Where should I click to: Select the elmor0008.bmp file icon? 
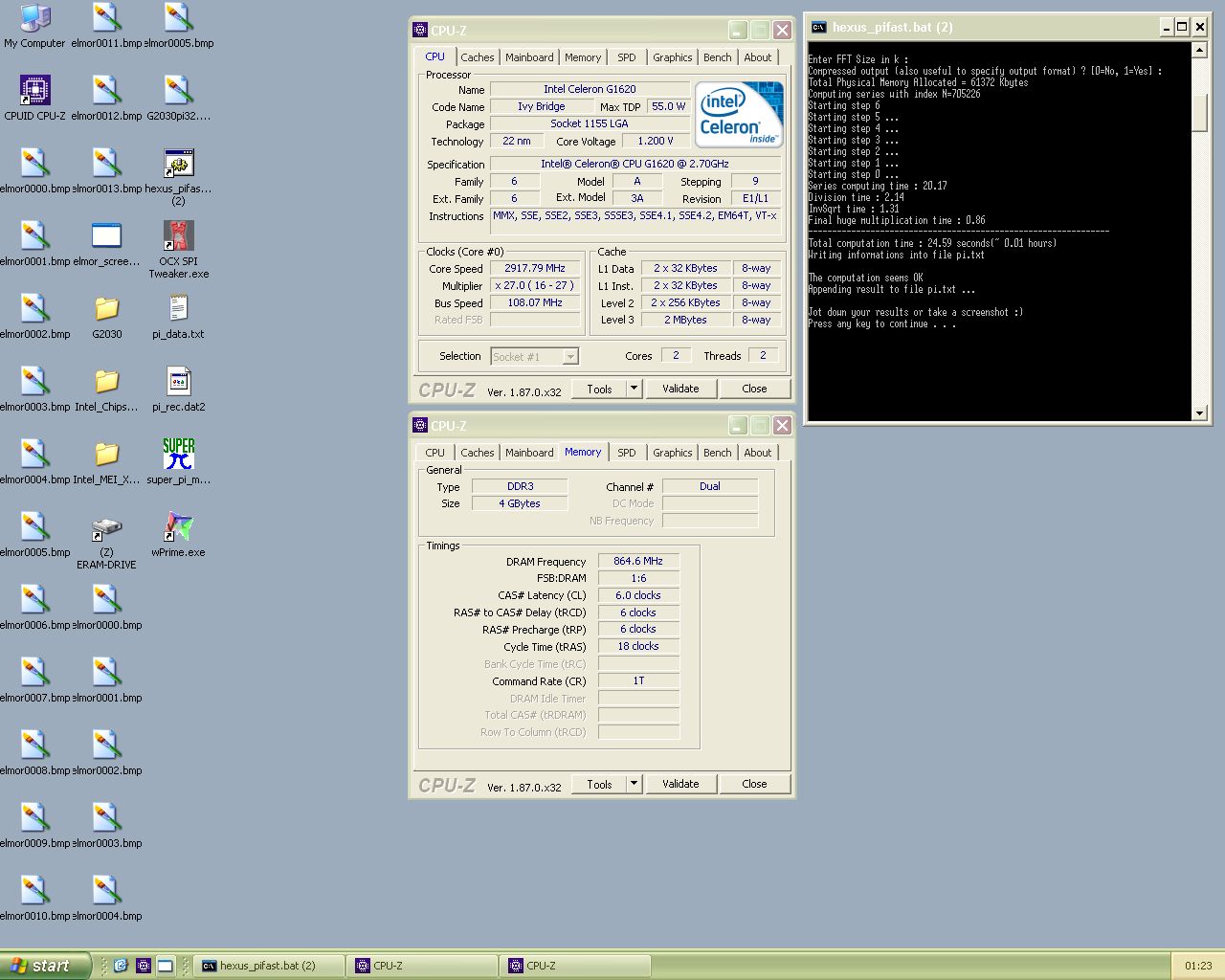point(34,751)
